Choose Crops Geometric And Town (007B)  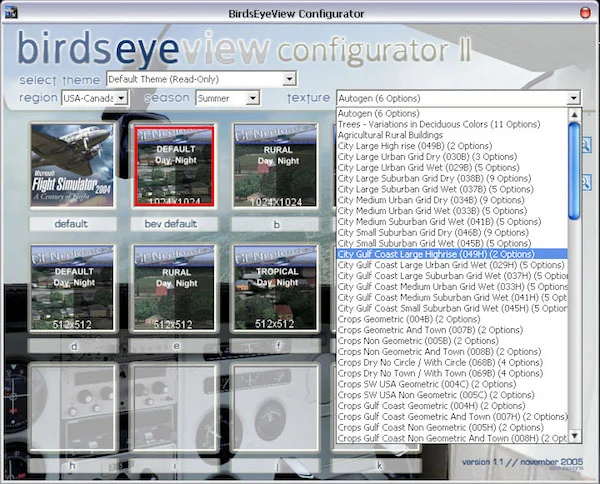tap(452, 330)
